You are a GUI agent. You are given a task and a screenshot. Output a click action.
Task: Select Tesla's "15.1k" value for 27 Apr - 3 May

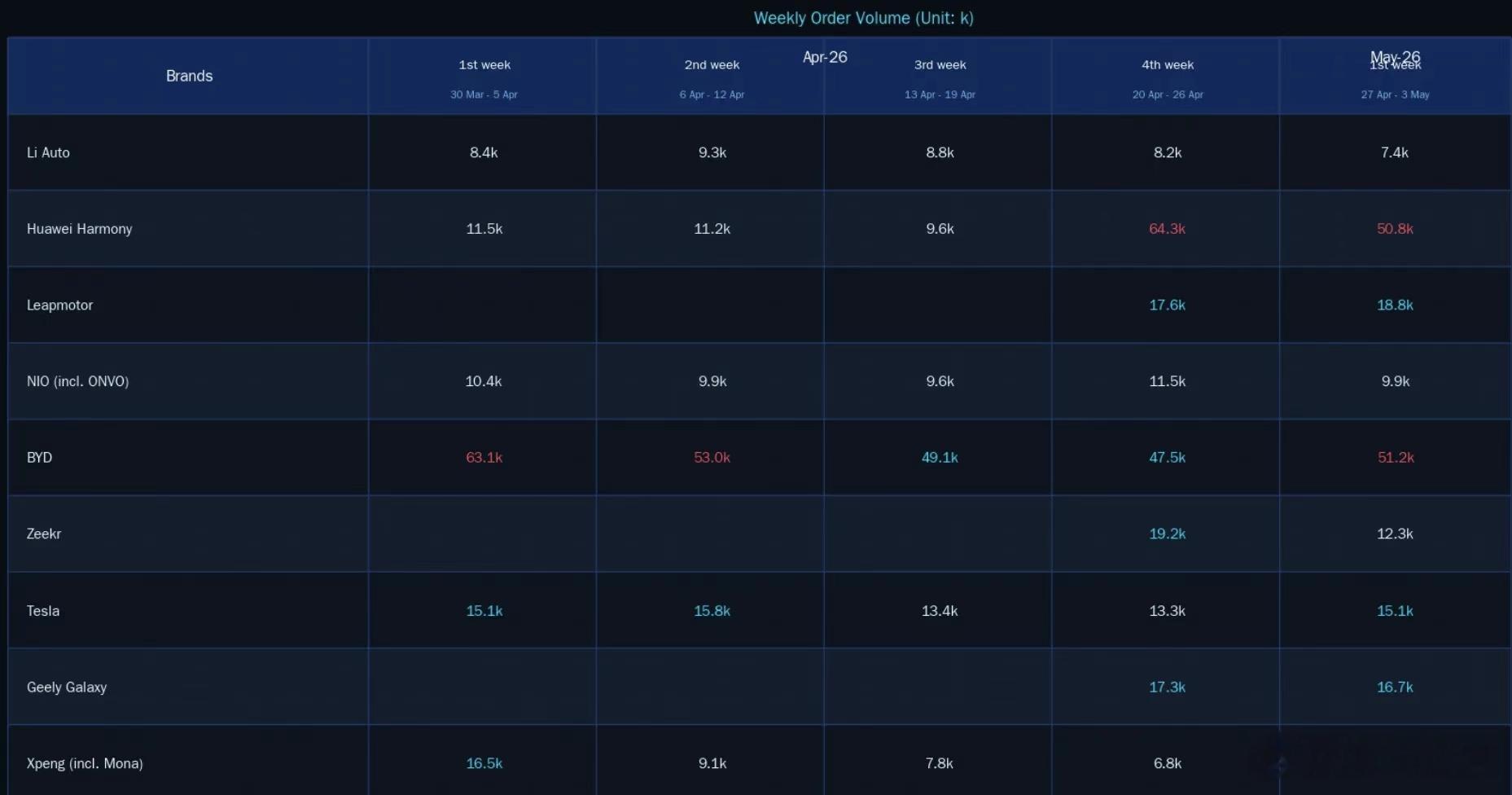click(x=1395, y=611)
